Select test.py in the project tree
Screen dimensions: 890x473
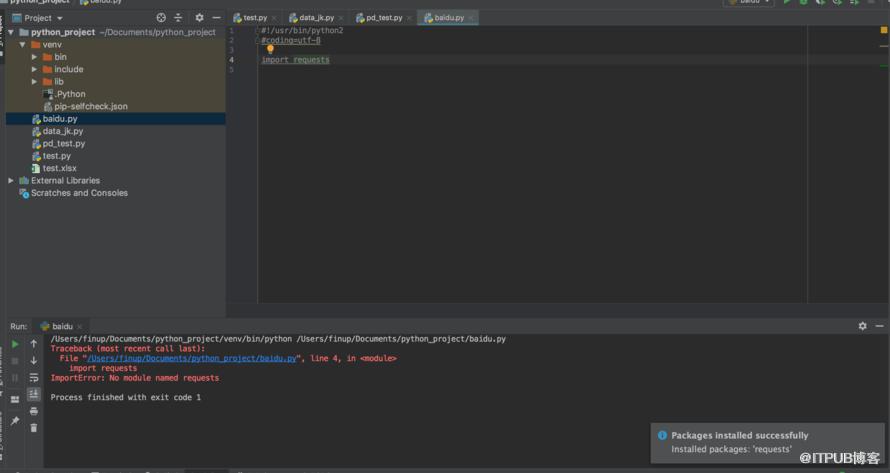tap(57, 156)
